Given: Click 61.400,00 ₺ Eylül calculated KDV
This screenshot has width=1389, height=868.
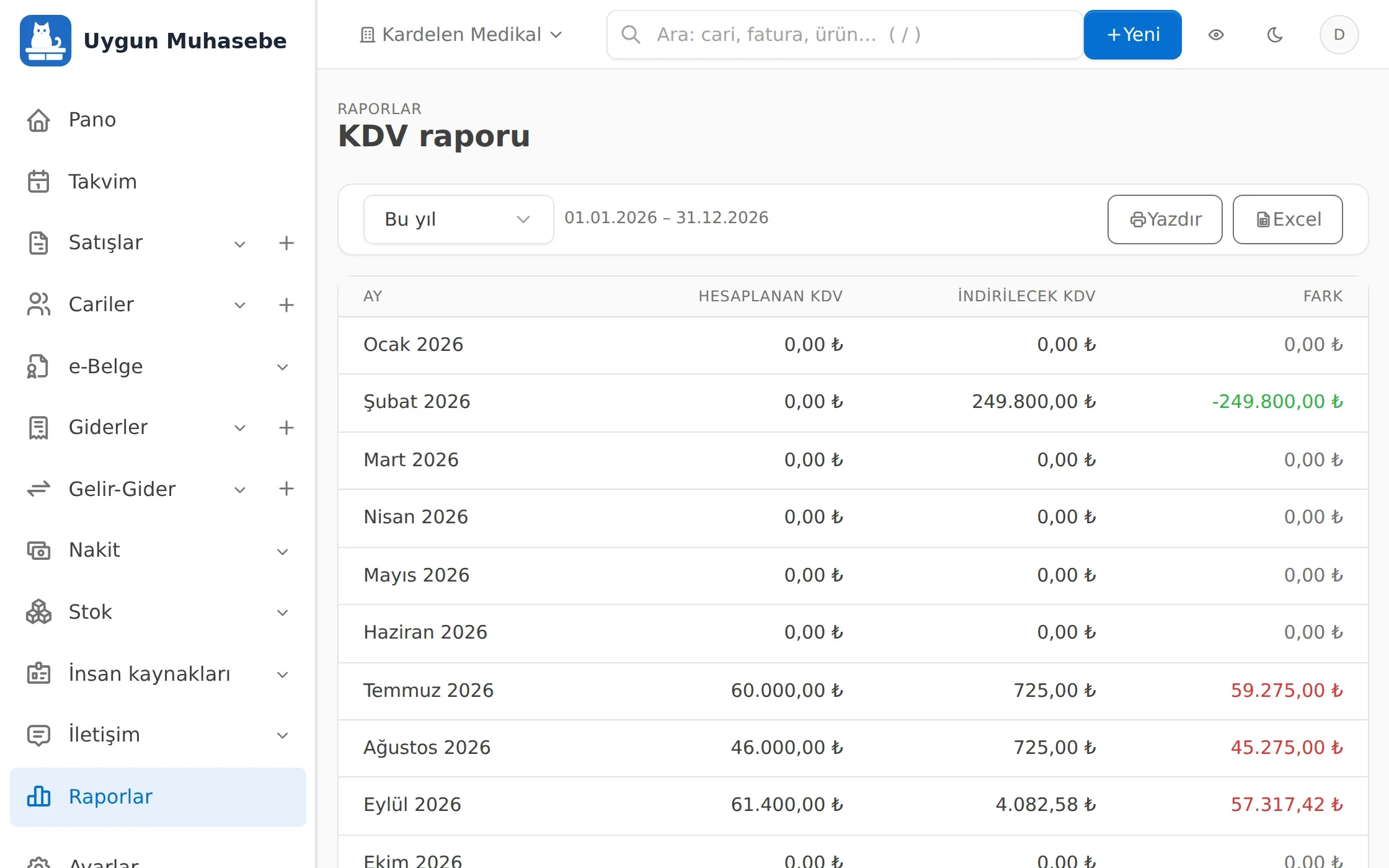Looking at the screenshot, I should tap(787, 805).
